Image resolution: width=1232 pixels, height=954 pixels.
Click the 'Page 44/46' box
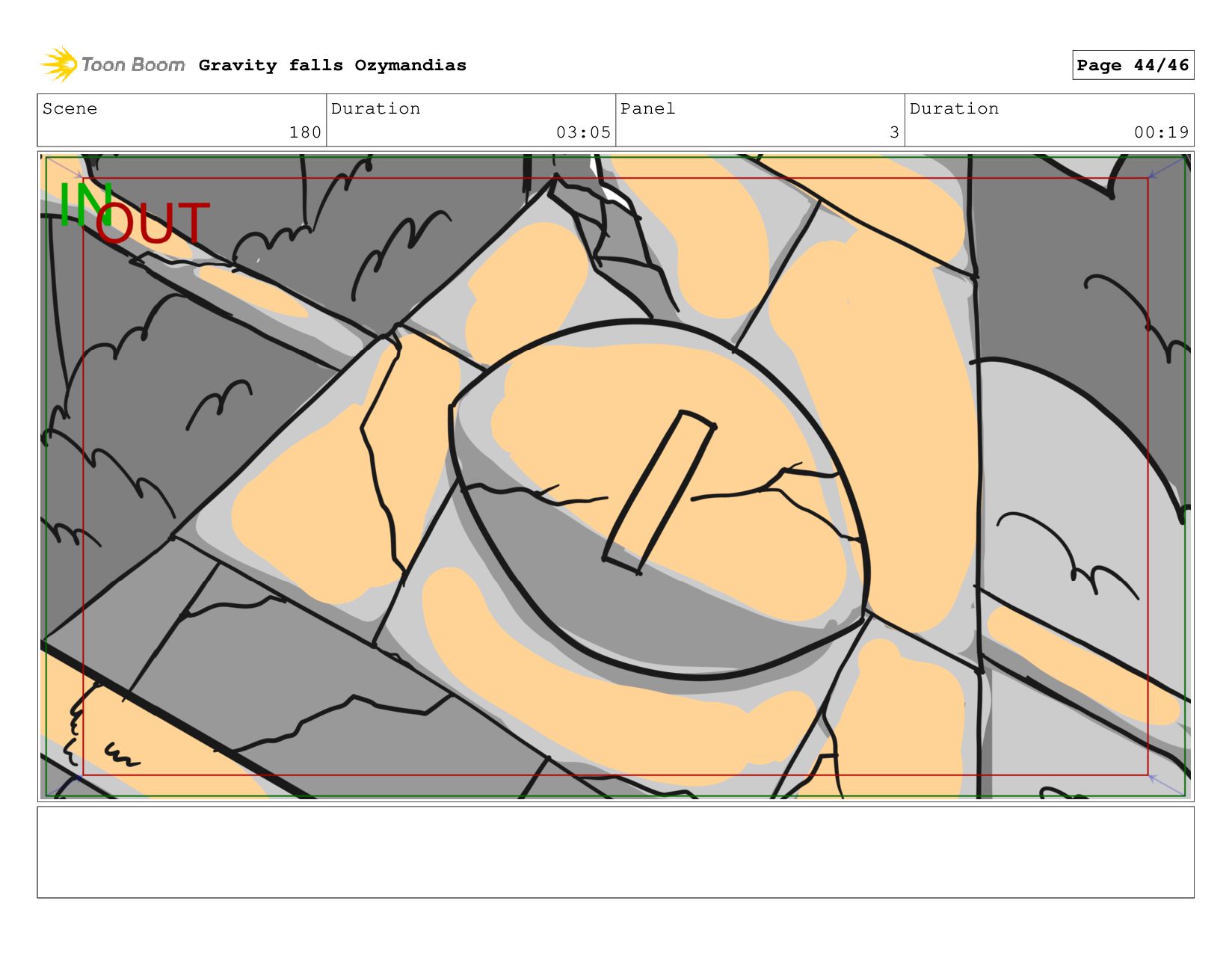(x=1133, y=65)
